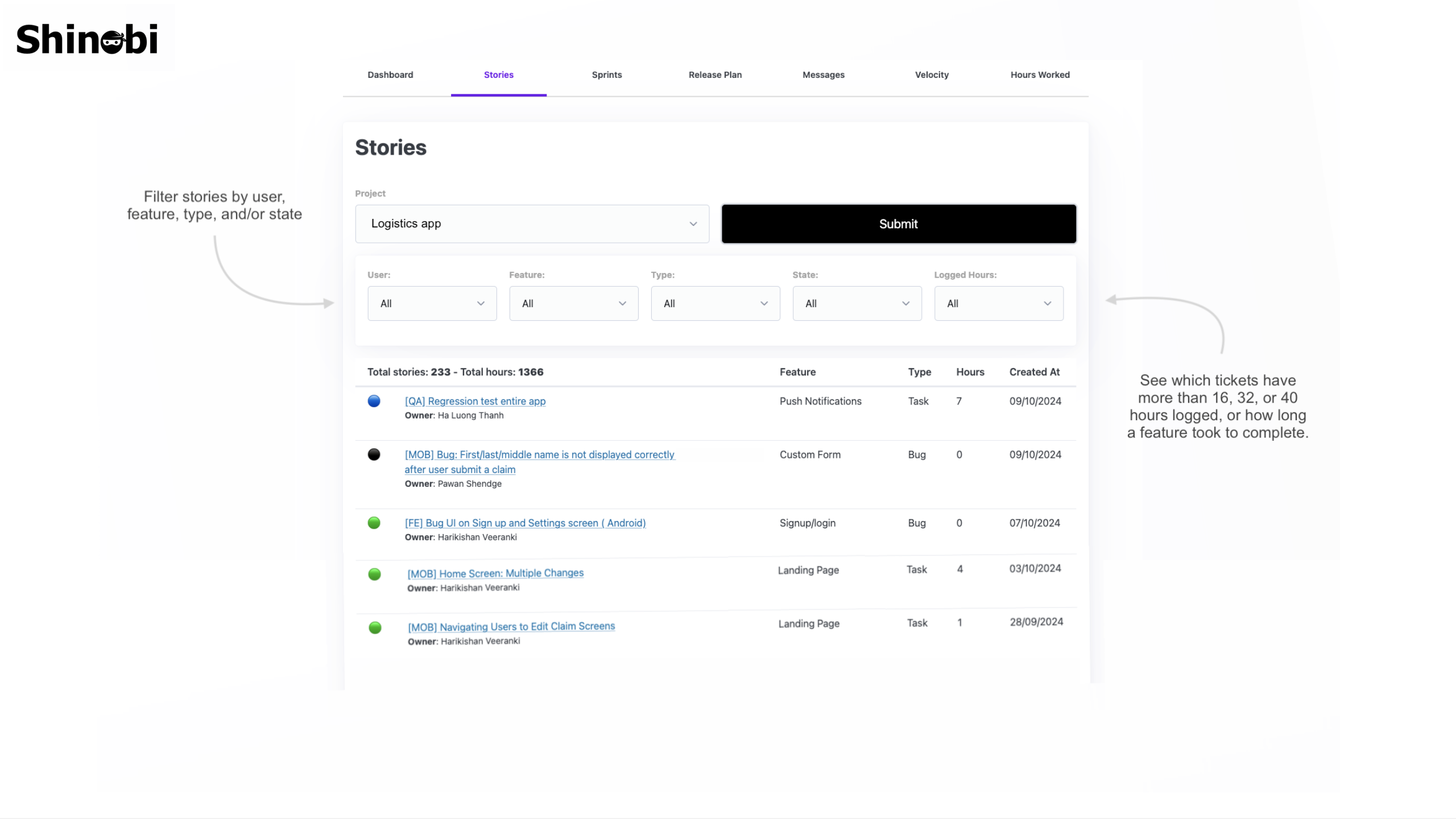The height and width of the screenshot is (819, 1456).
Task: Expand the State filter dropdown
Action: [x=857, y=303]
